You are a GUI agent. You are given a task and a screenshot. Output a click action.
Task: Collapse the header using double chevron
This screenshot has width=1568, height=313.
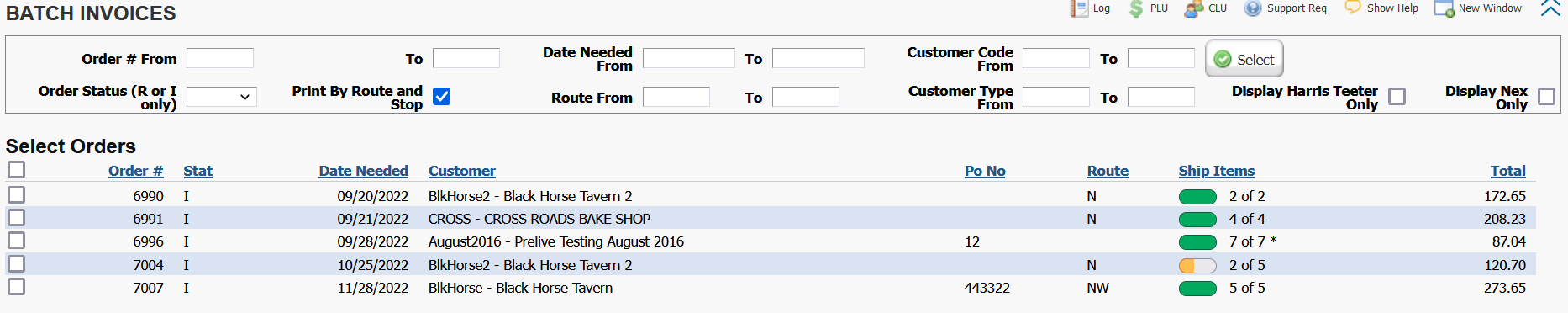[x=1550, y=8]
